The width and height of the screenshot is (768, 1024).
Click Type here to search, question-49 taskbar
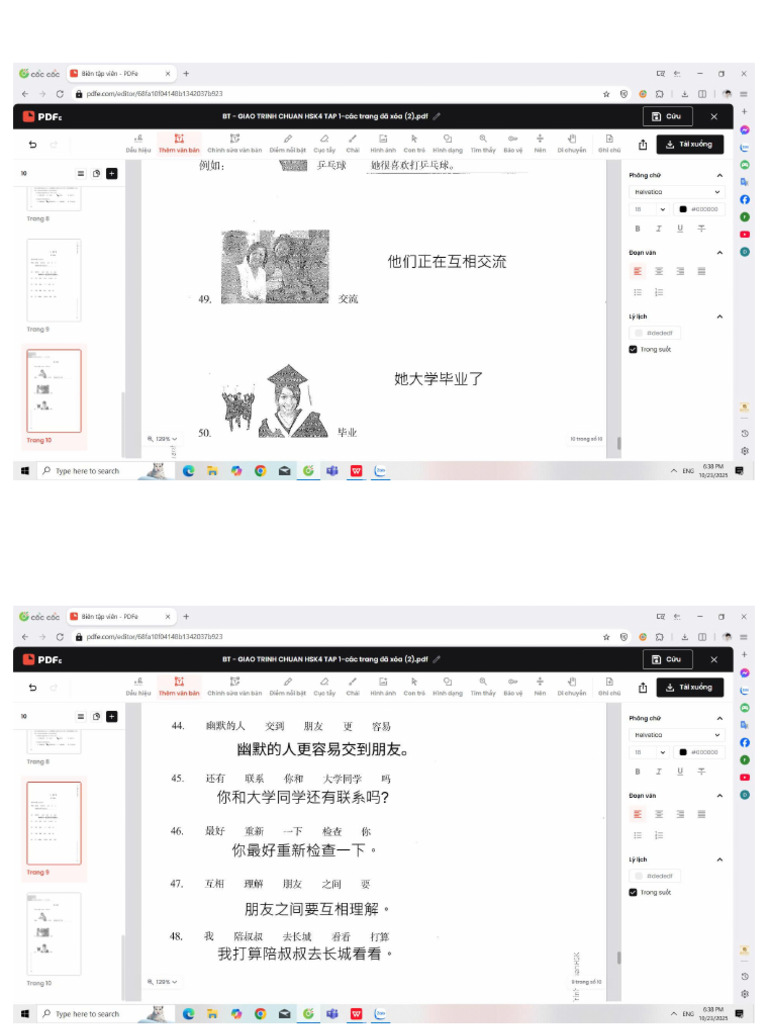pos(87,471)
